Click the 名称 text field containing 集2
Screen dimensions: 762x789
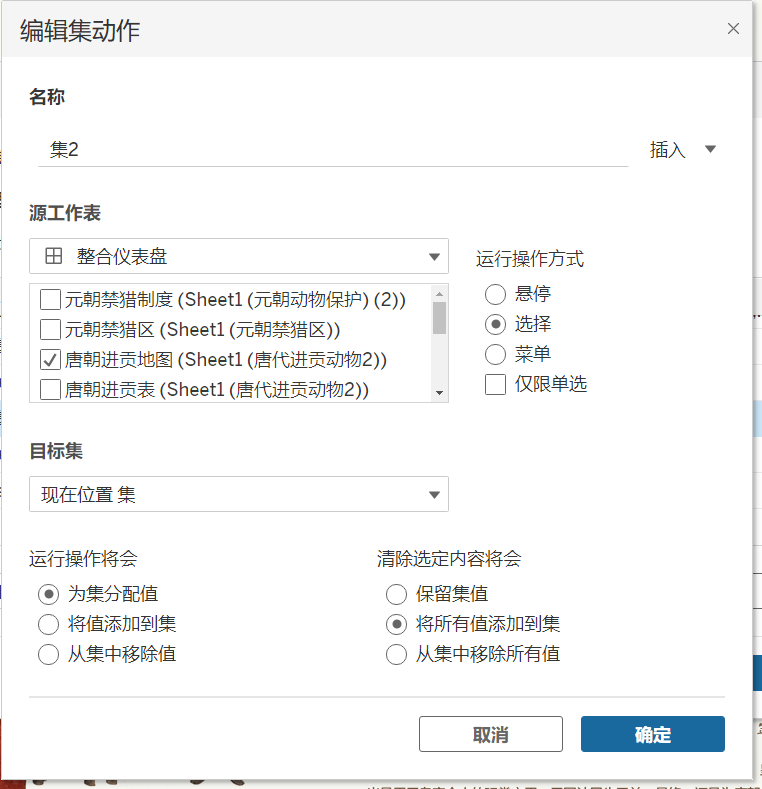point(330,150)
